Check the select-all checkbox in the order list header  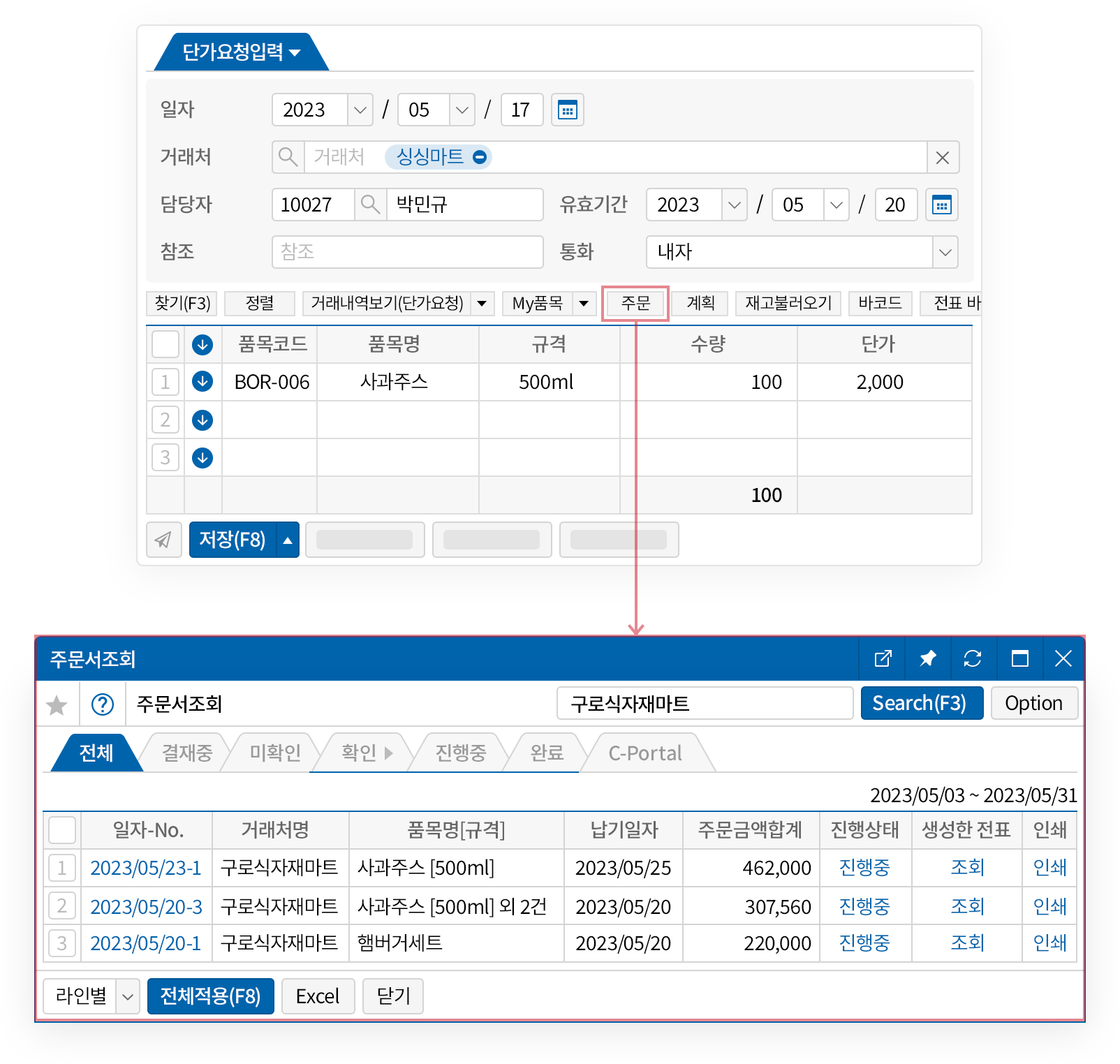(61, 830)
